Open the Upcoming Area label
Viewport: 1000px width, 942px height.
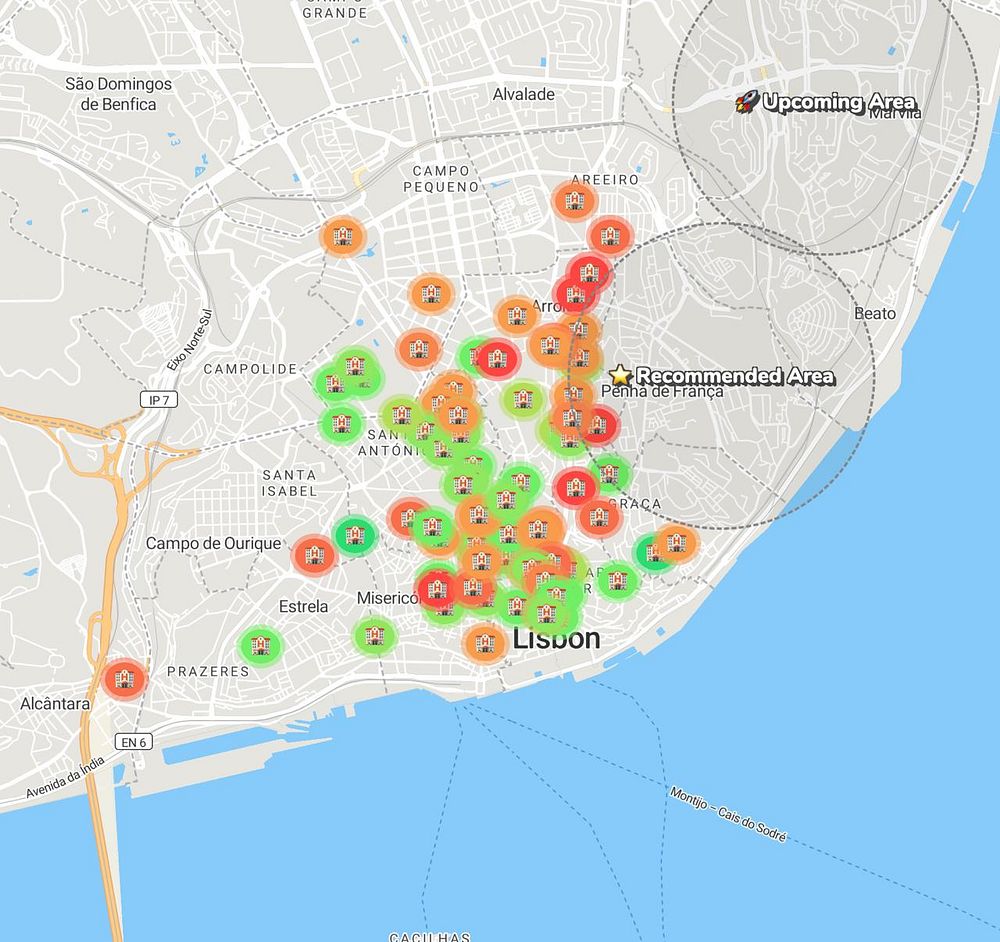click(839, 102)
